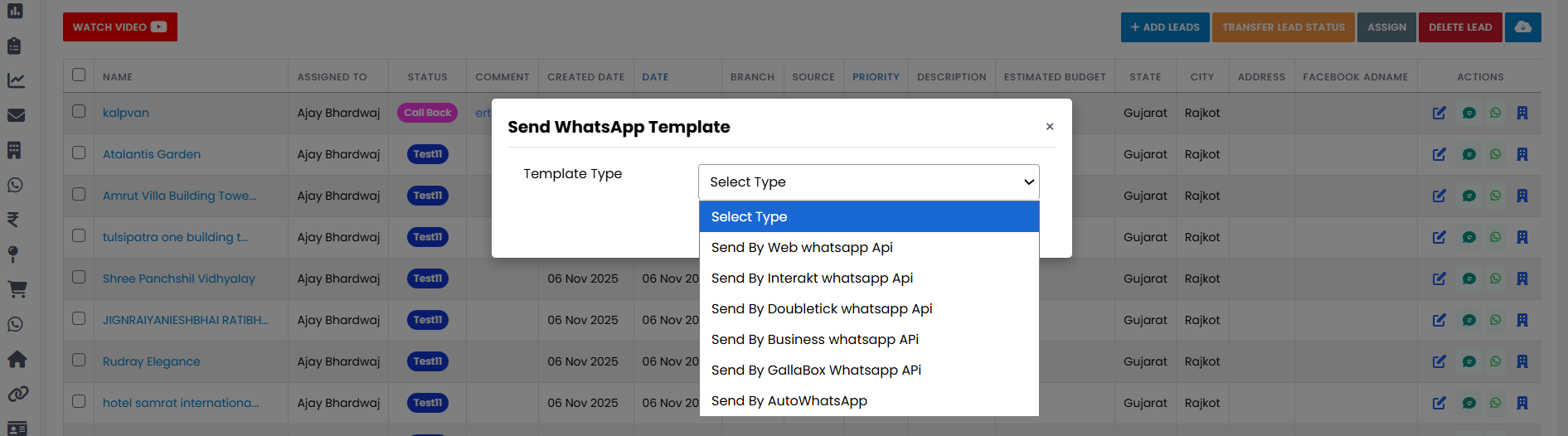The image size is (1568, 436).
Task: Click the Assign button
Action: (x=1386, y=27)
